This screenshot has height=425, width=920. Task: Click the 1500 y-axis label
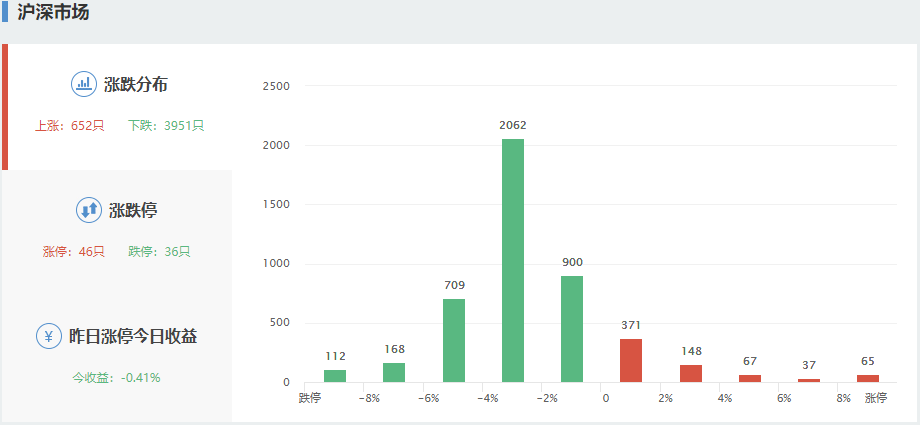(x=276, y=205)
